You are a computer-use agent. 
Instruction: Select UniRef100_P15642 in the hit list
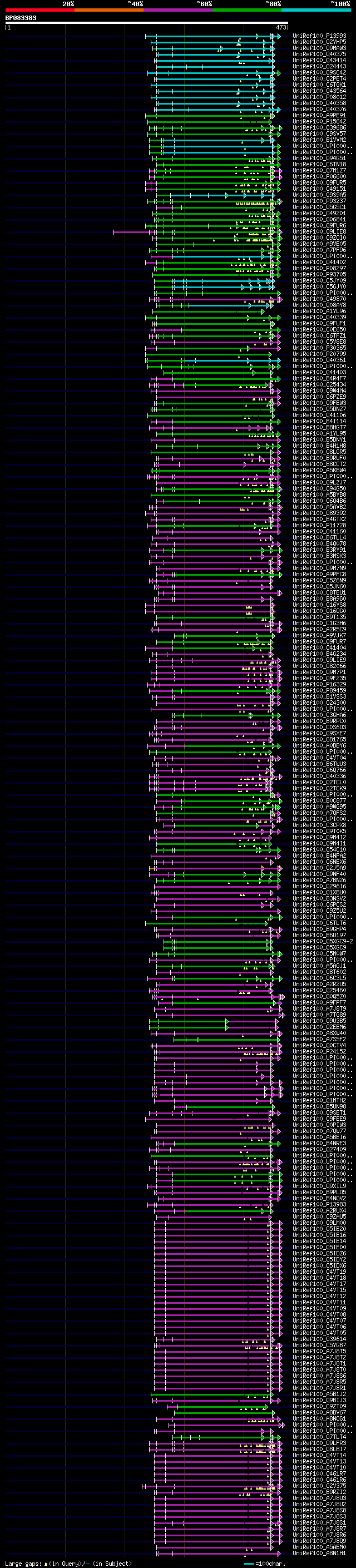319,121
